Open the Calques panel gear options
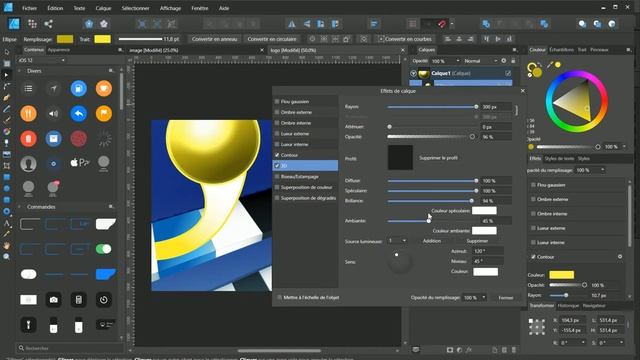The image size is (640, 360). tap(504, 61)
